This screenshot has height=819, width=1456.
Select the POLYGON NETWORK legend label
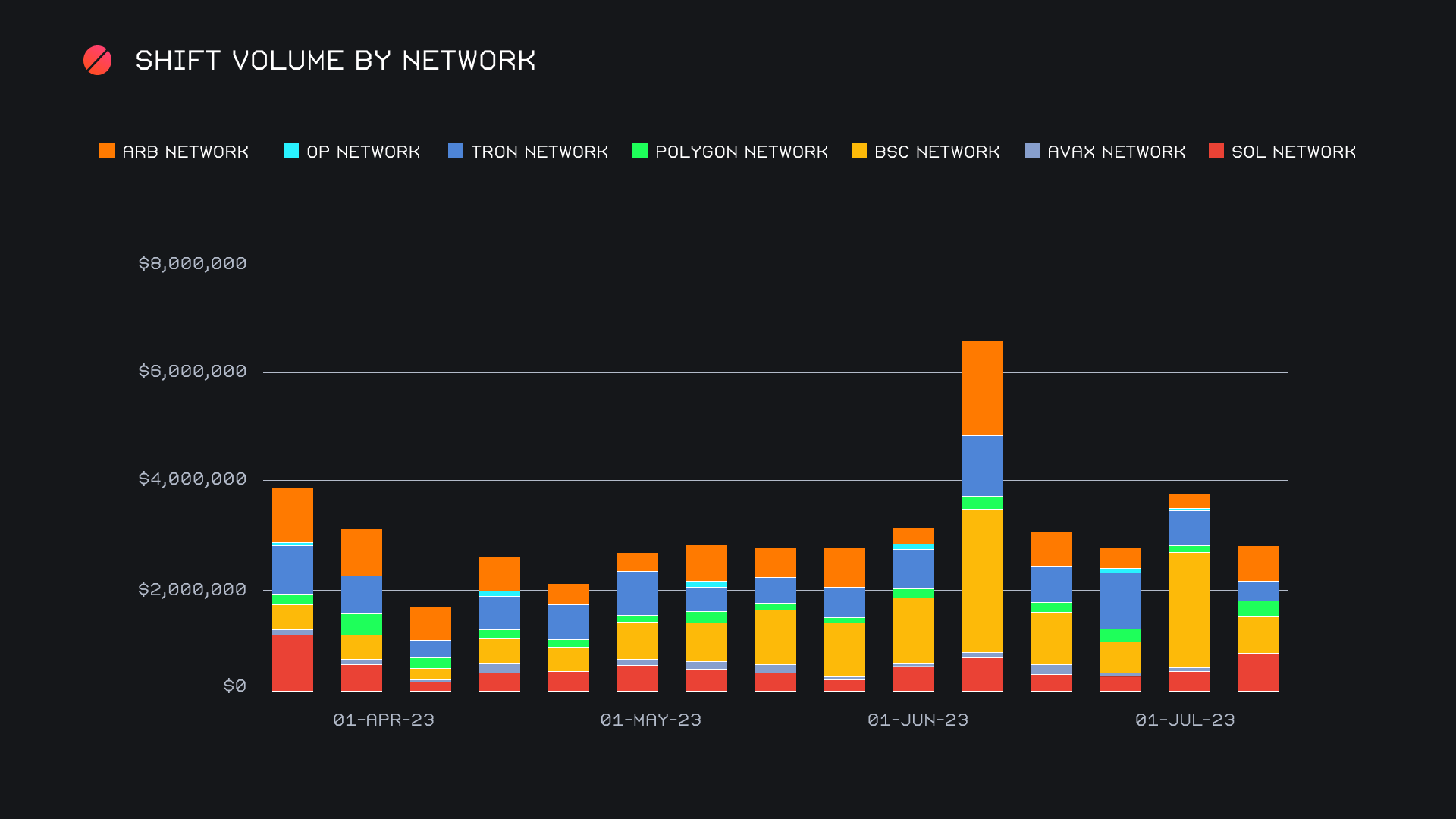pyautogui.click(x=742, y=152)
